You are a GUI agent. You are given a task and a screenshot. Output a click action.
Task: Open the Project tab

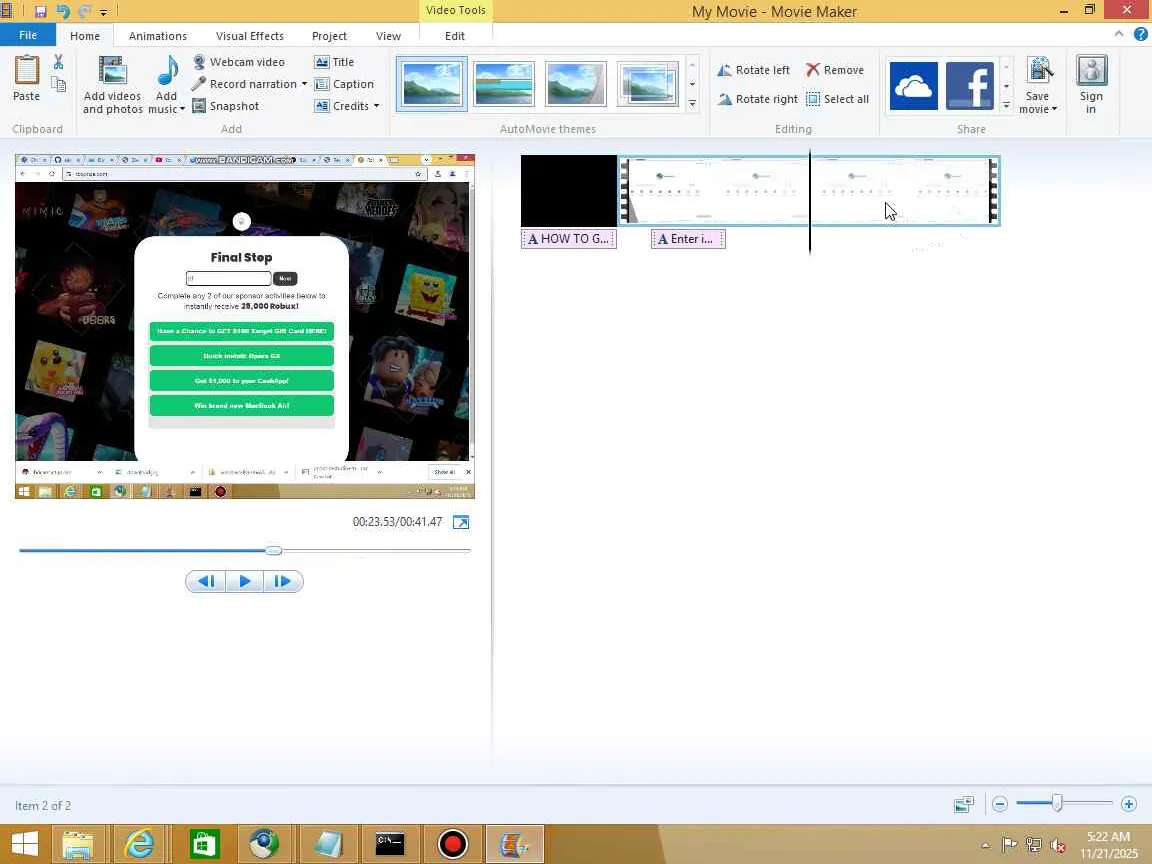click(328, 36)
